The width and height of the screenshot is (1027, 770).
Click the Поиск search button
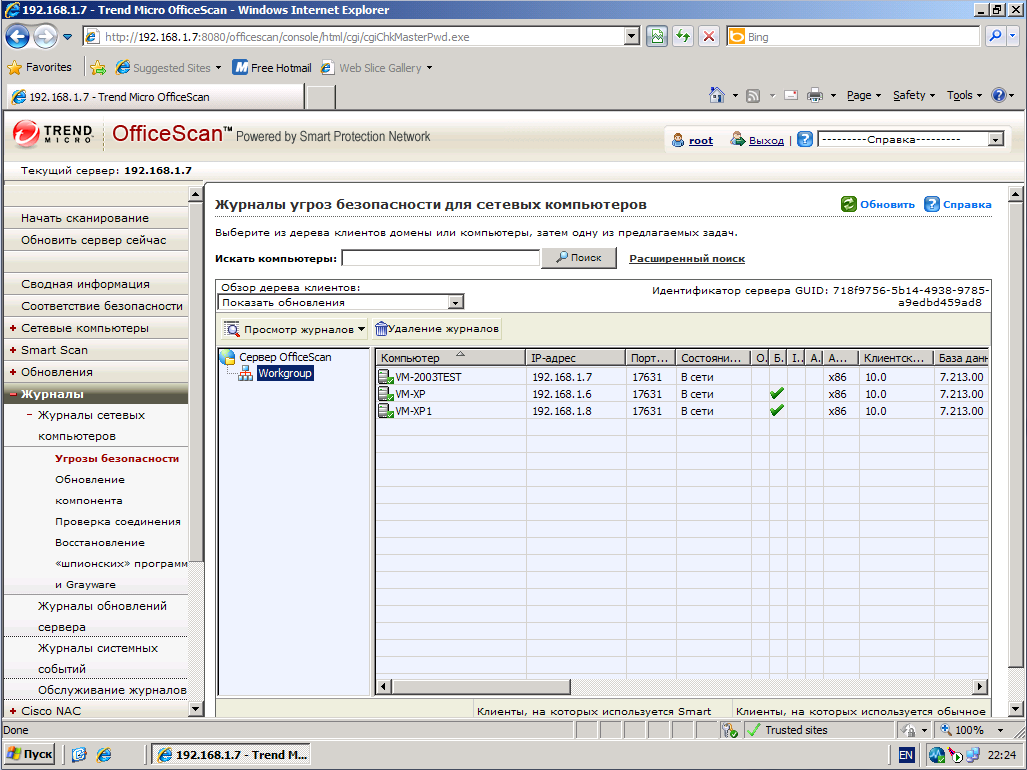[x=579, y=257]
